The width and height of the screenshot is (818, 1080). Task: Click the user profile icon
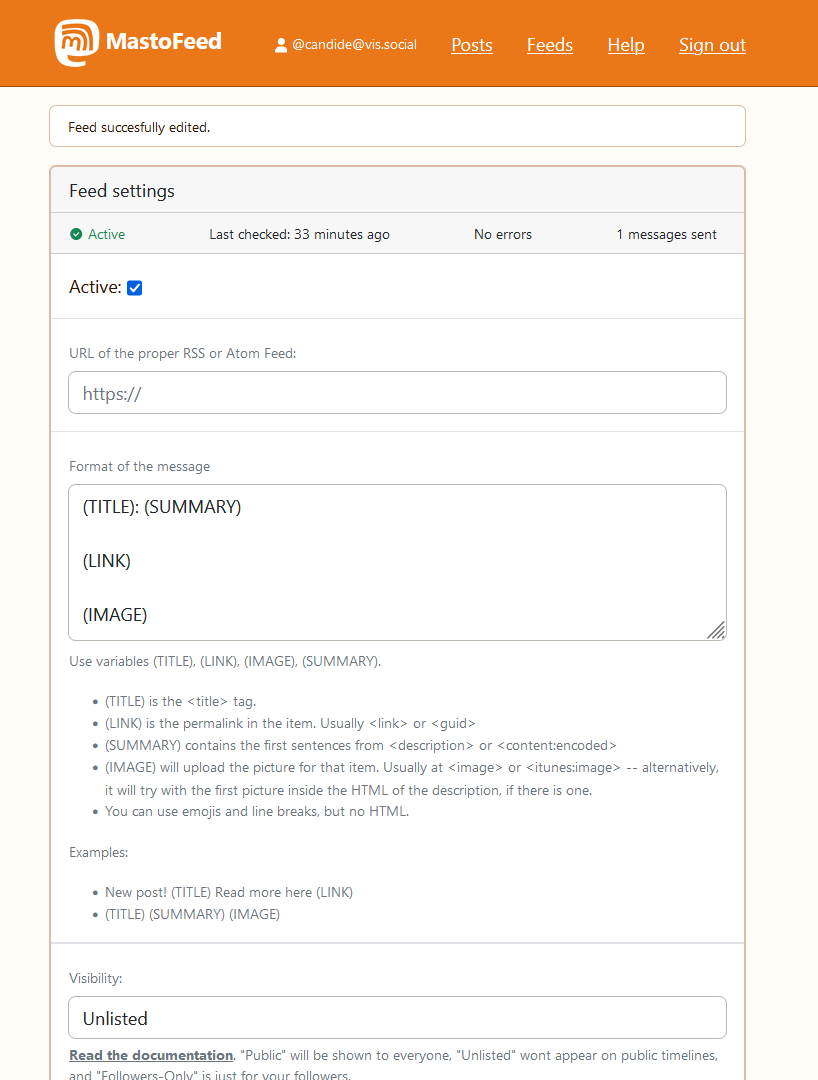(281, 45)
